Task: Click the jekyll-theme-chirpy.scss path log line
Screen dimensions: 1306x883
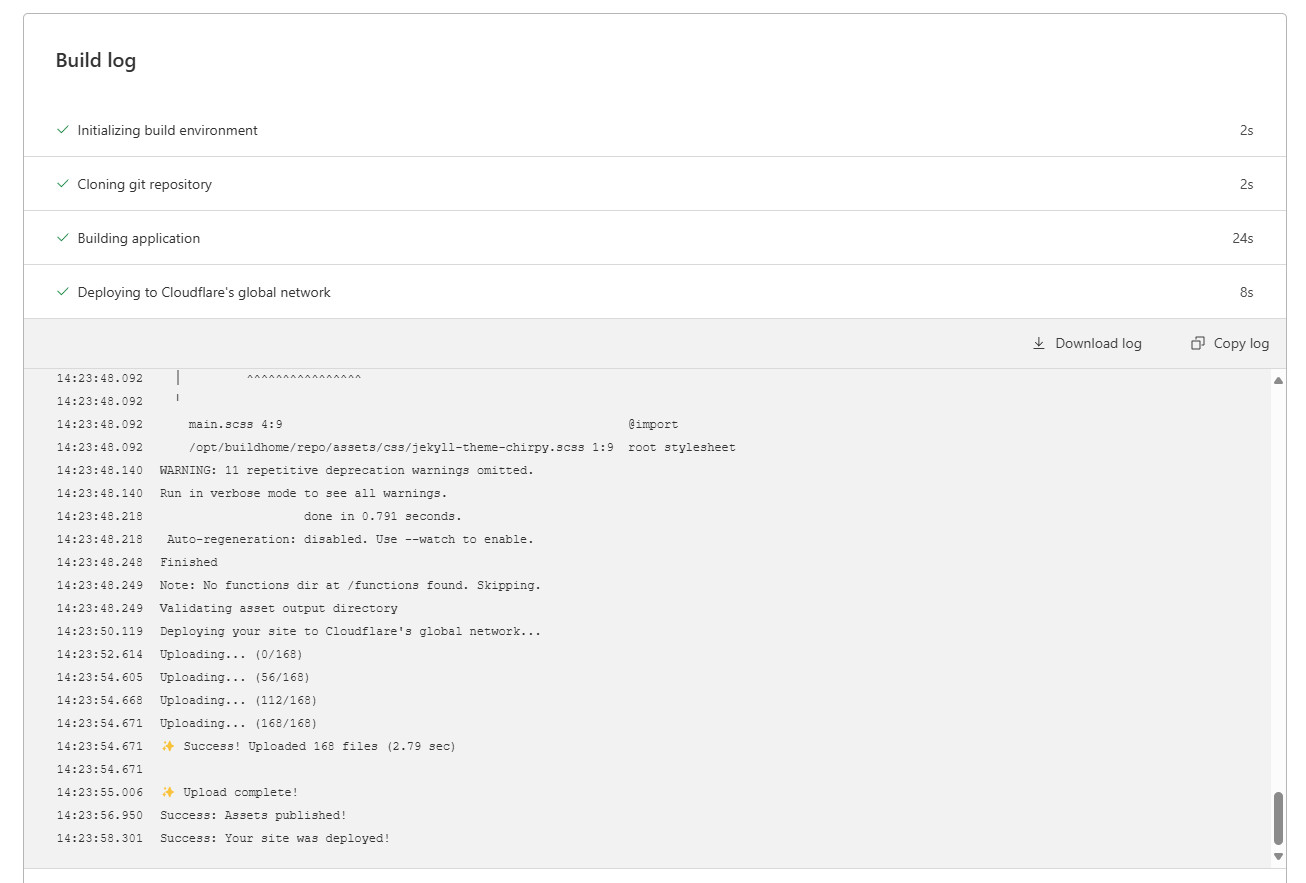Action: tap(400, 447)
